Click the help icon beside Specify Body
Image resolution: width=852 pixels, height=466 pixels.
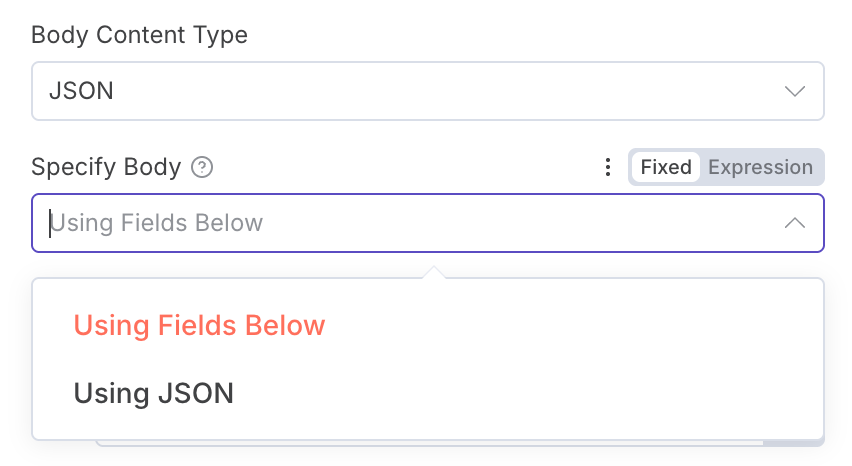tap(202, 167)
